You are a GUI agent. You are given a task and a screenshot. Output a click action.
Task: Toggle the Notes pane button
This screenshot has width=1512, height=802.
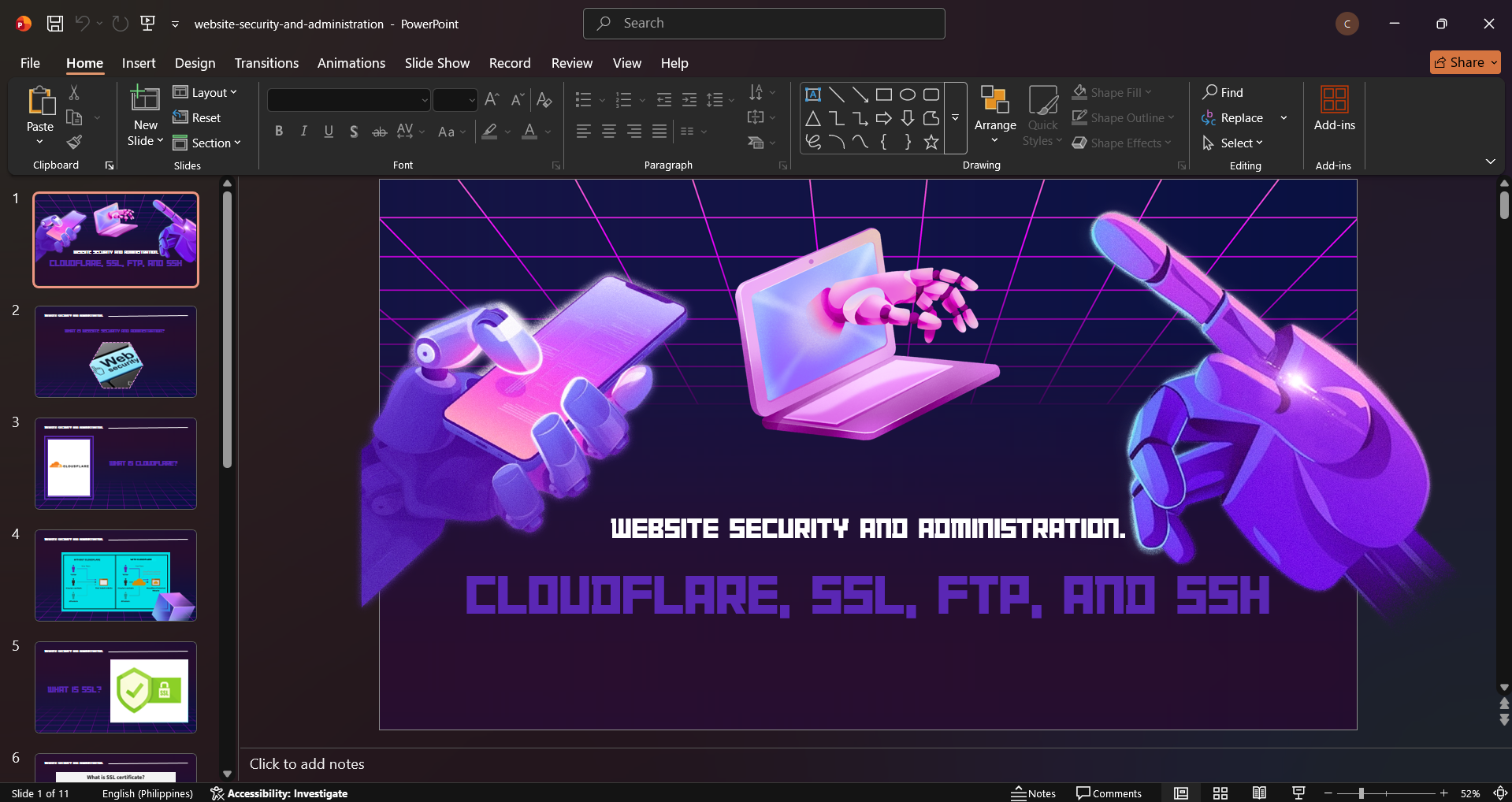1034,793
